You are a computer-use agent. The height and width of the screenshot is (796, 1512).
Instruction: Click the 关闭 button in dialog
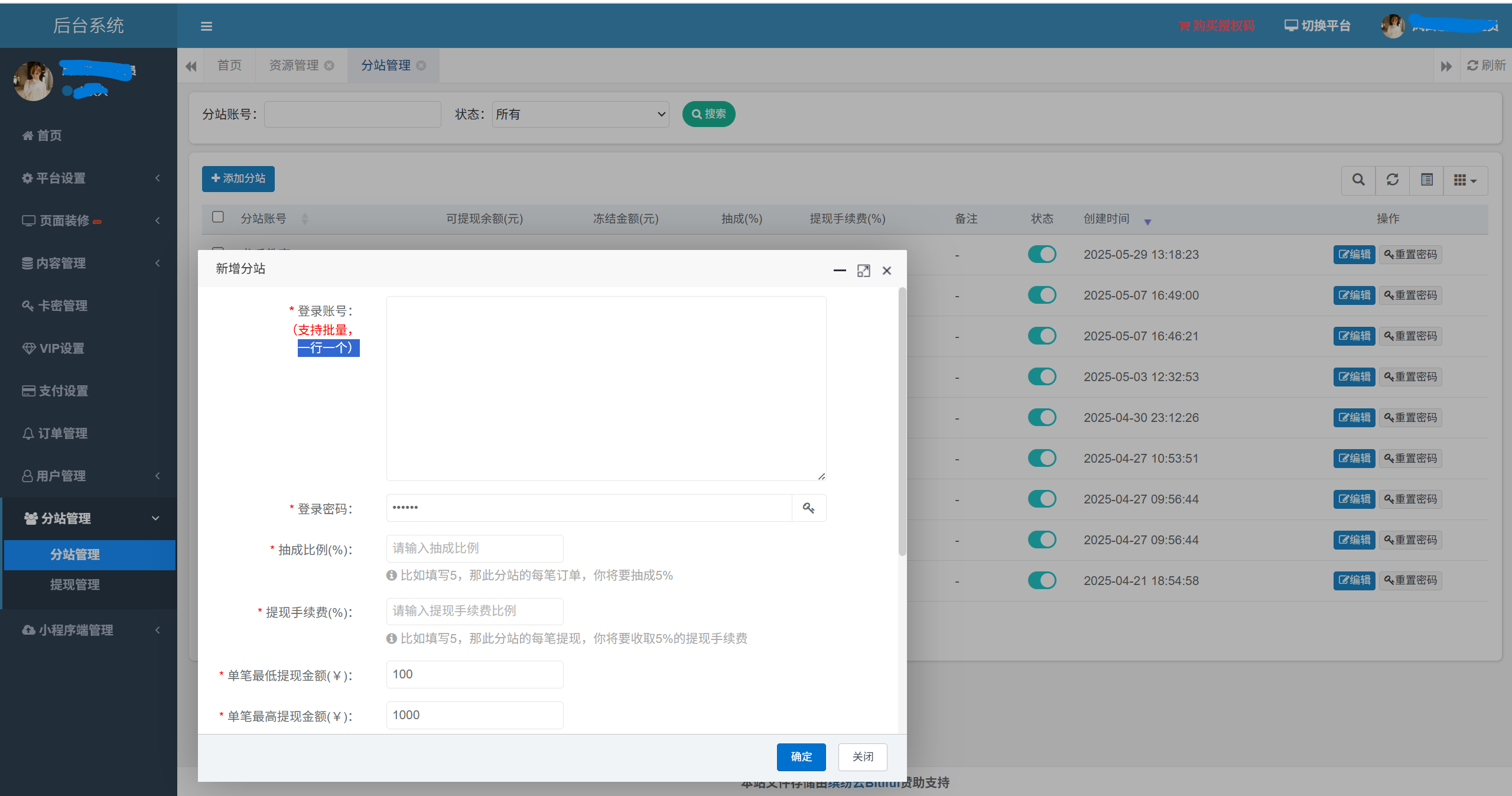tap(862, 756)
